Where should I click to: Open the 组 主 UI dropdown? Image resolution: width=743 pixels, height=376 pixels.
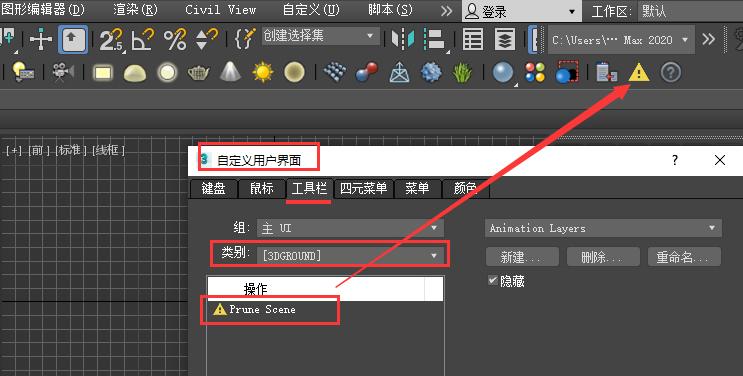tap(350, 228)
